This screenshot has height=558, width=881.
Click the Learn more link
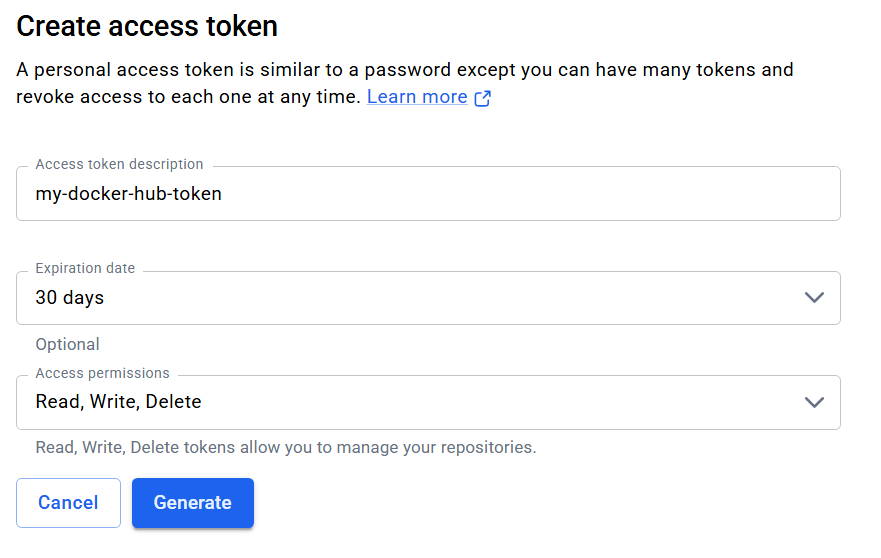[x=417, y=97]
